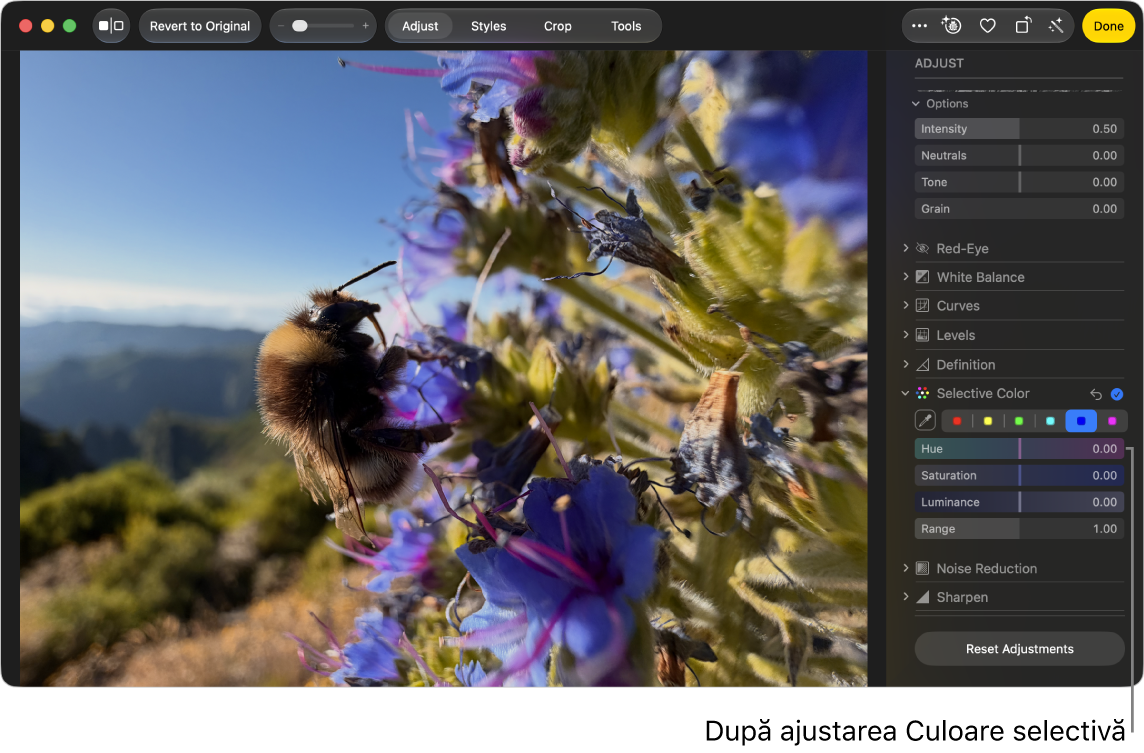This screenshot has height=753, width=1144.
Task: Open the more options ellipsis menu
Action: (919, 26)
